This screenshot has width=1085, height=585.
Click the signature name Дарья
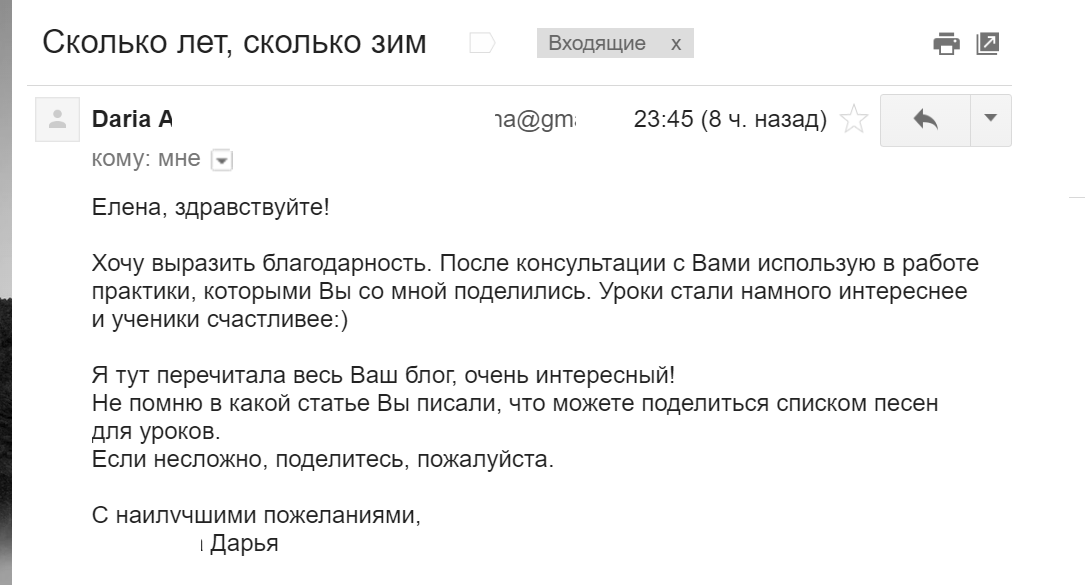(244, 543)
